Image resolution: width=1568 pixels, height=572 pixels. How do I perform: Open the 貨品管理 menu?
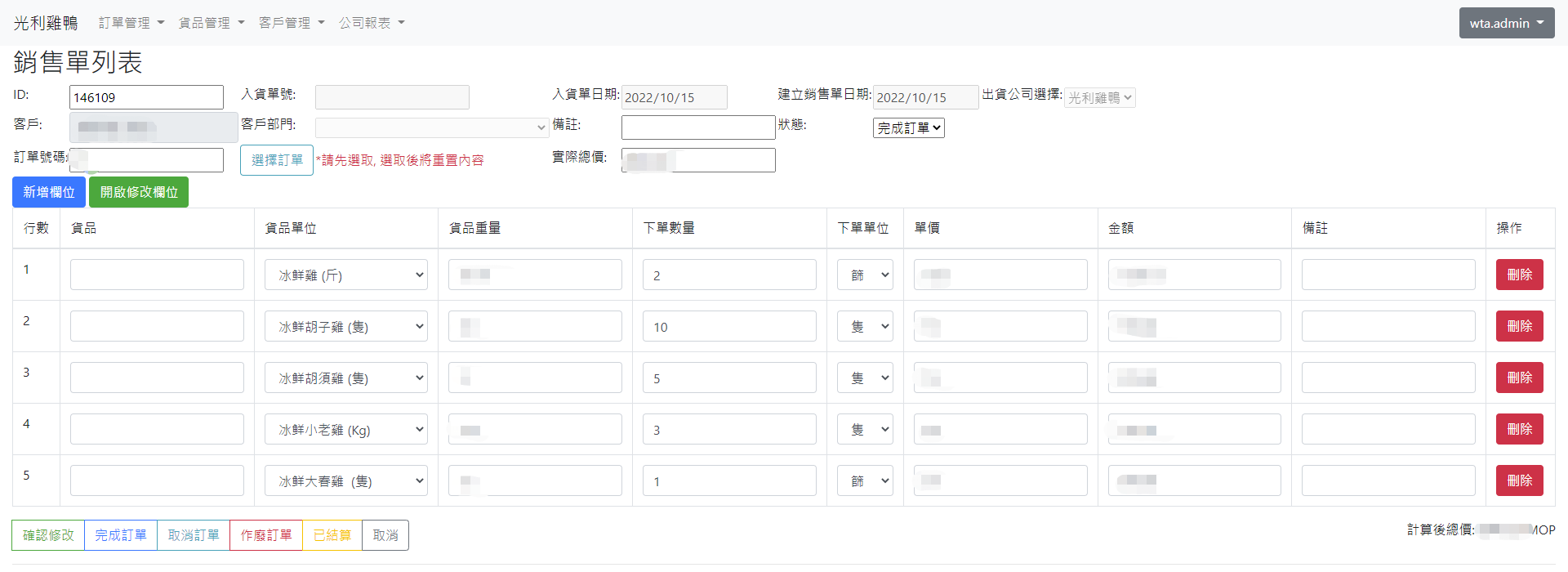tap(212, 23)
